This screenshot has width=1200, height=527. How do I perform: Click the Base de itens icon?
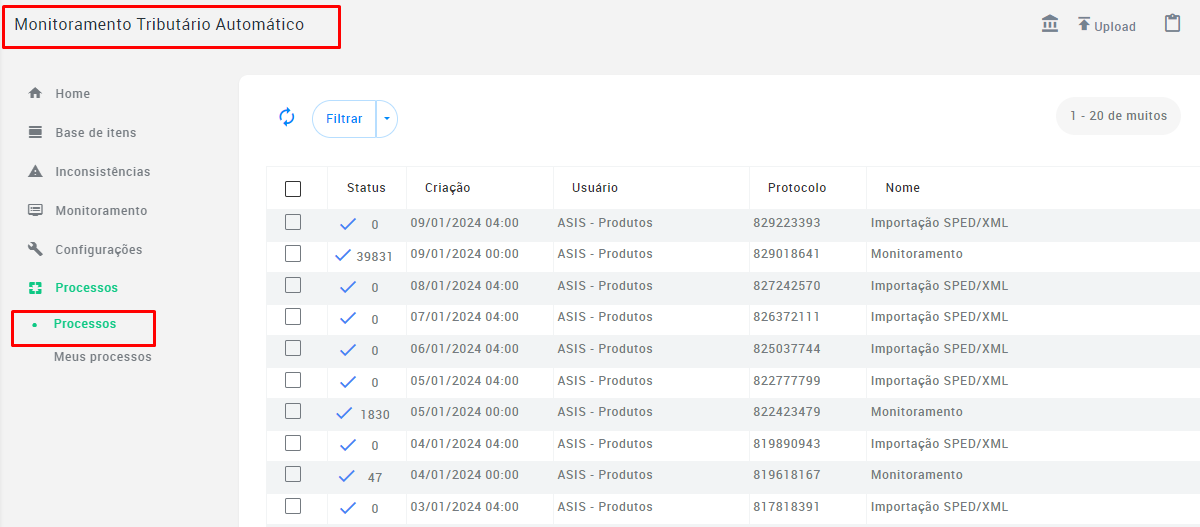35,132
